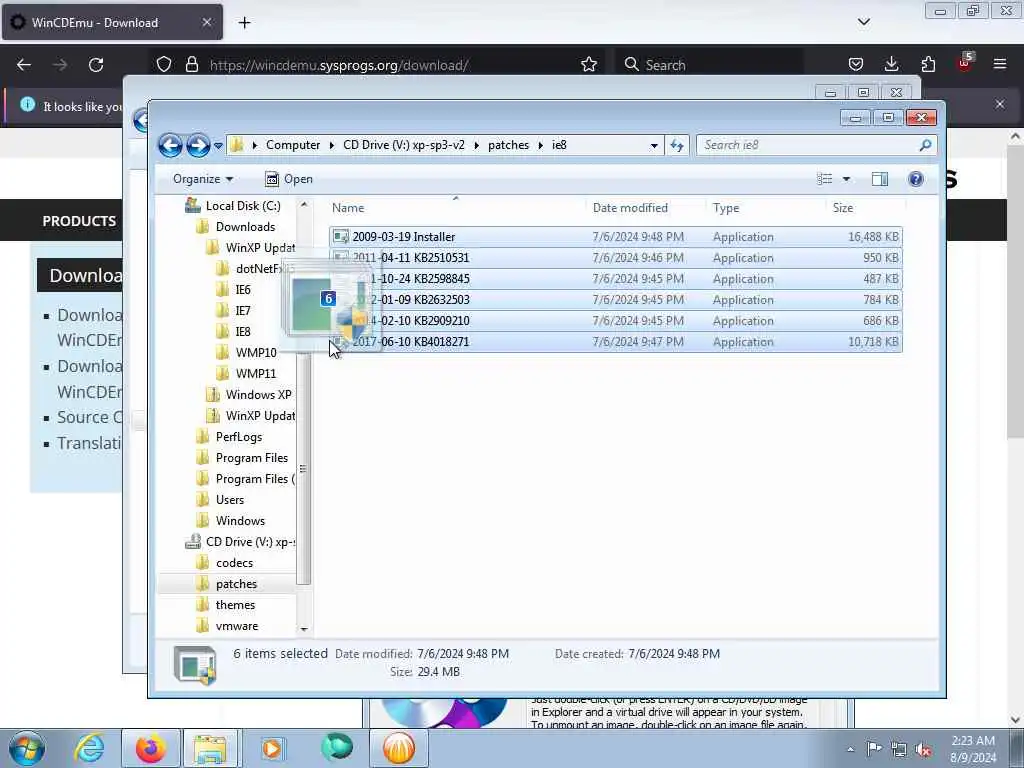Select CD Drive (V:) in navigation pane
The image size is (1024, 768).
click(x=250, y=541)
